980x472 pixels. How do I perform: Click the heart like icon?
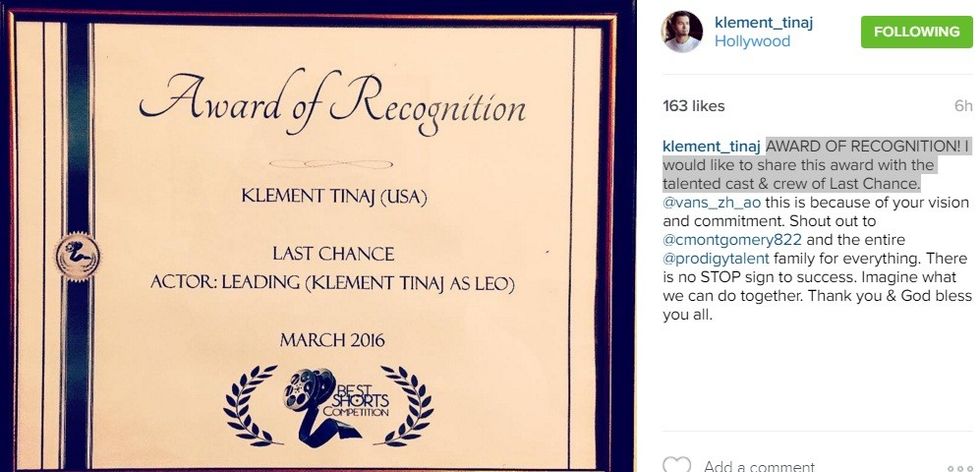[677, 465]
